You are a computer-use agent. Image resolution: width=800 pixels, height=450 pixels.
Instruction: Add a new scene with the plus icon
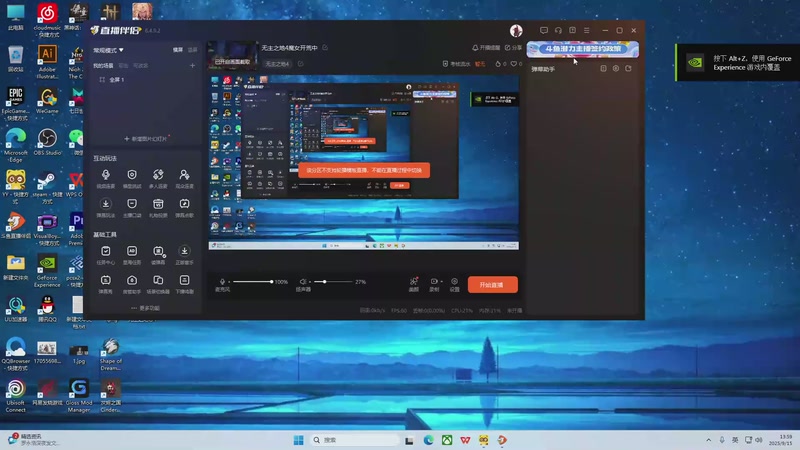pos(192,65)
